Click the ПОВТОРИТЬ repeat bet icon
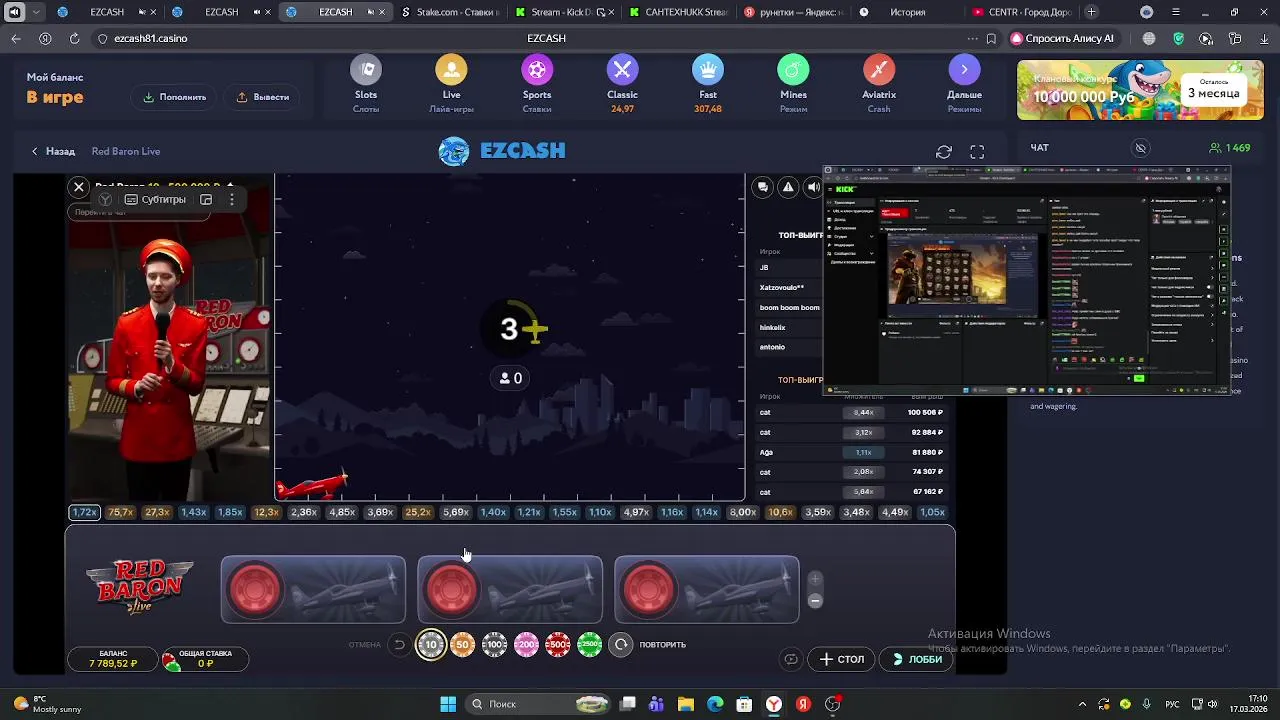This screenshot has height=720, width=1280. click(621, 645)
